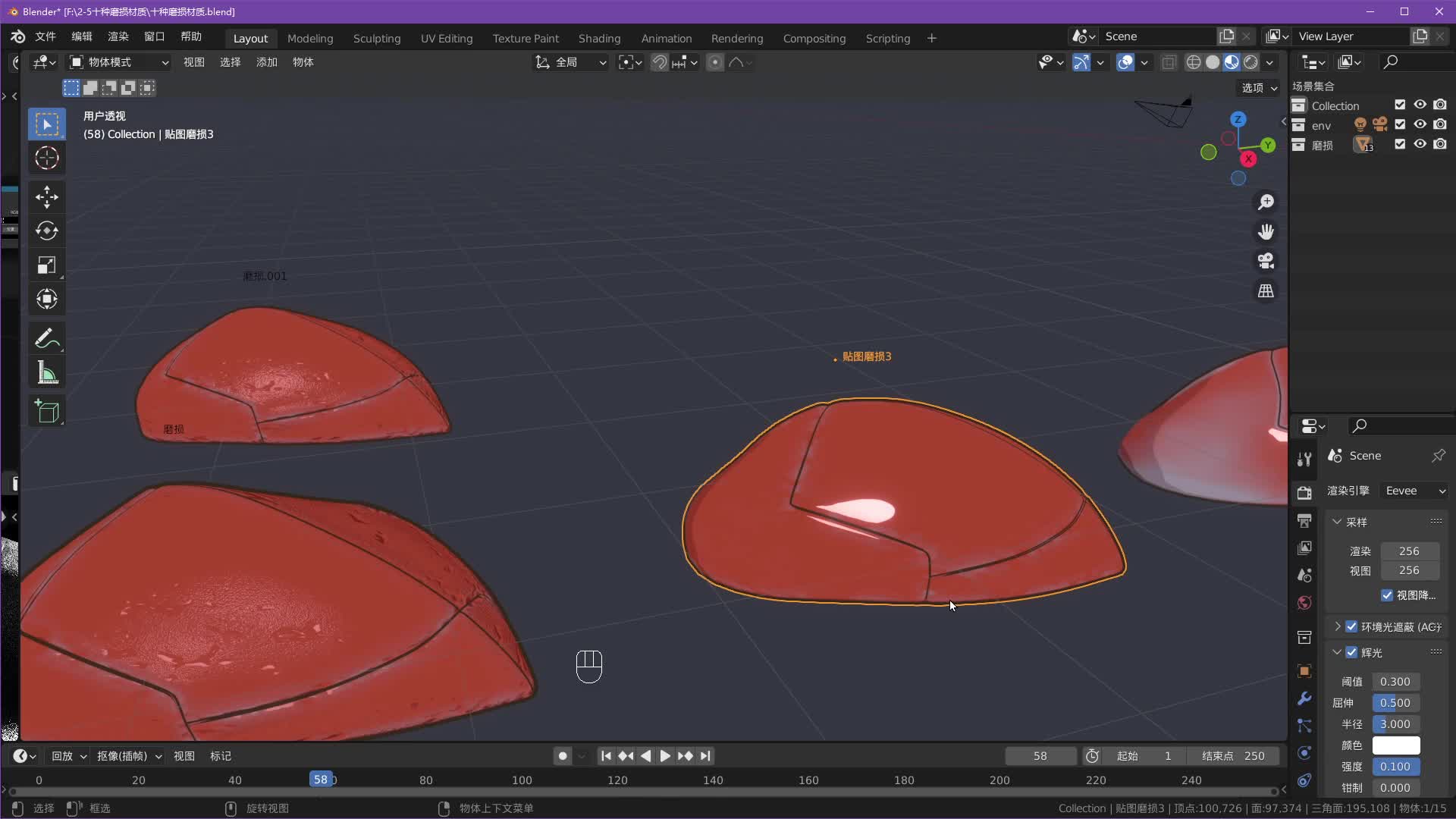Screen dimensions: 1456x819
Task: Open 抠像(插帧) keying dropdown
Action: point(129,756)
